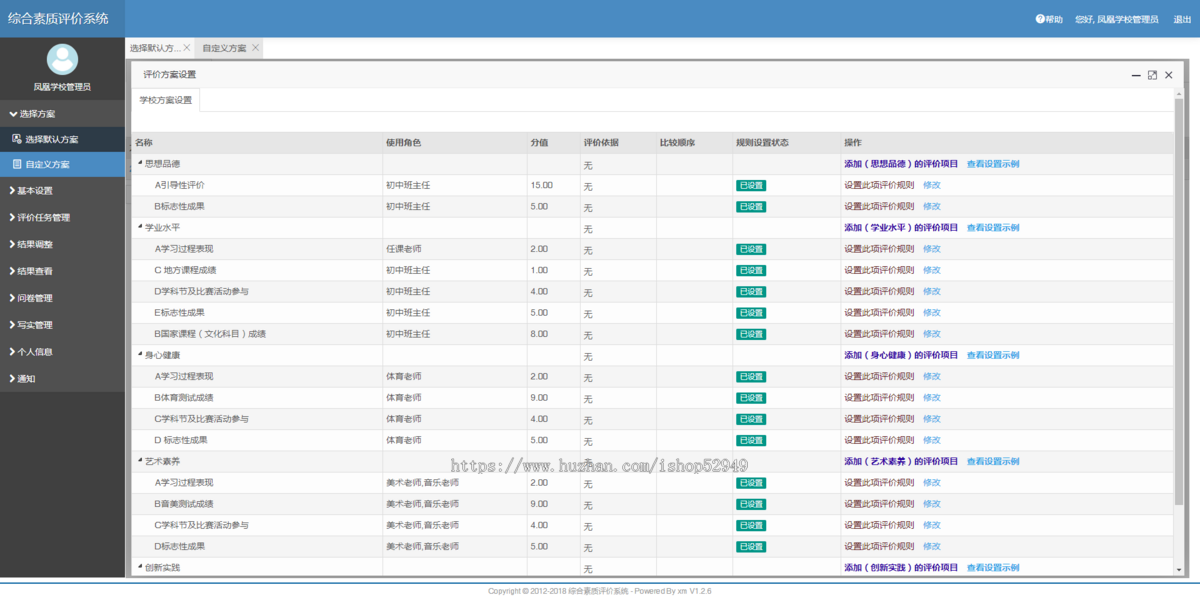Click the 已设置 badge for D学科节及比赛活动参与
Image resolution: width=1200 pixels, height=605 pixels.
coord(751,292)
